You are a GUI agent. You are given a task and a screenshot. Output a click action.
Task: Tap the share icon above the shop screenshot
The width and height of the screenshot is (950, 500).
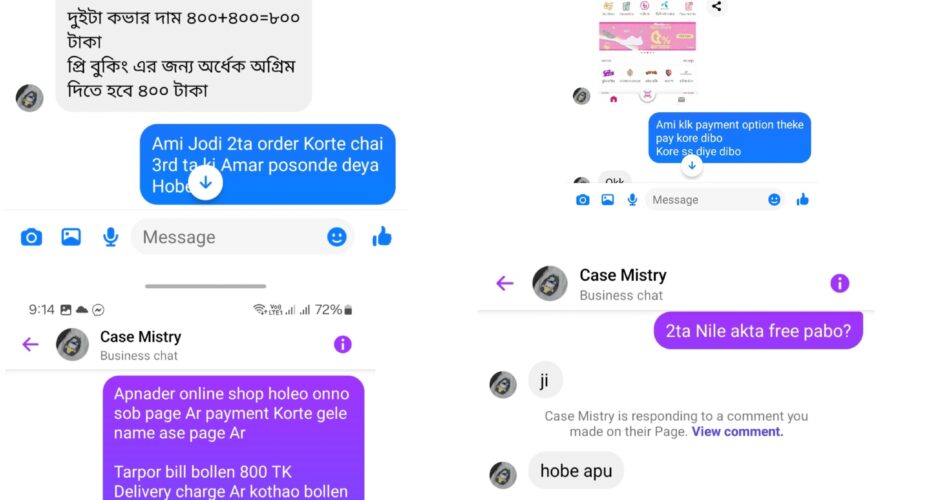pos(717,7)
